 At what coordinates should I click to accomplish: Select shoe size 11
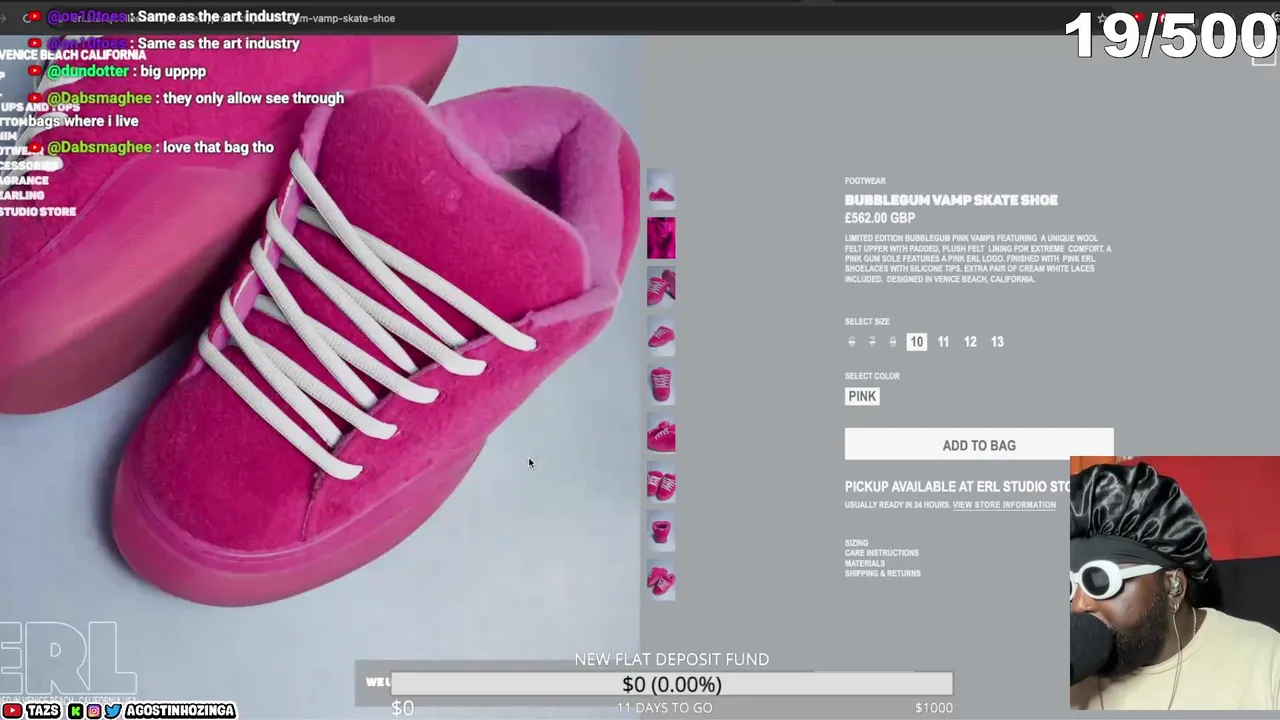(x=943, y=342)
